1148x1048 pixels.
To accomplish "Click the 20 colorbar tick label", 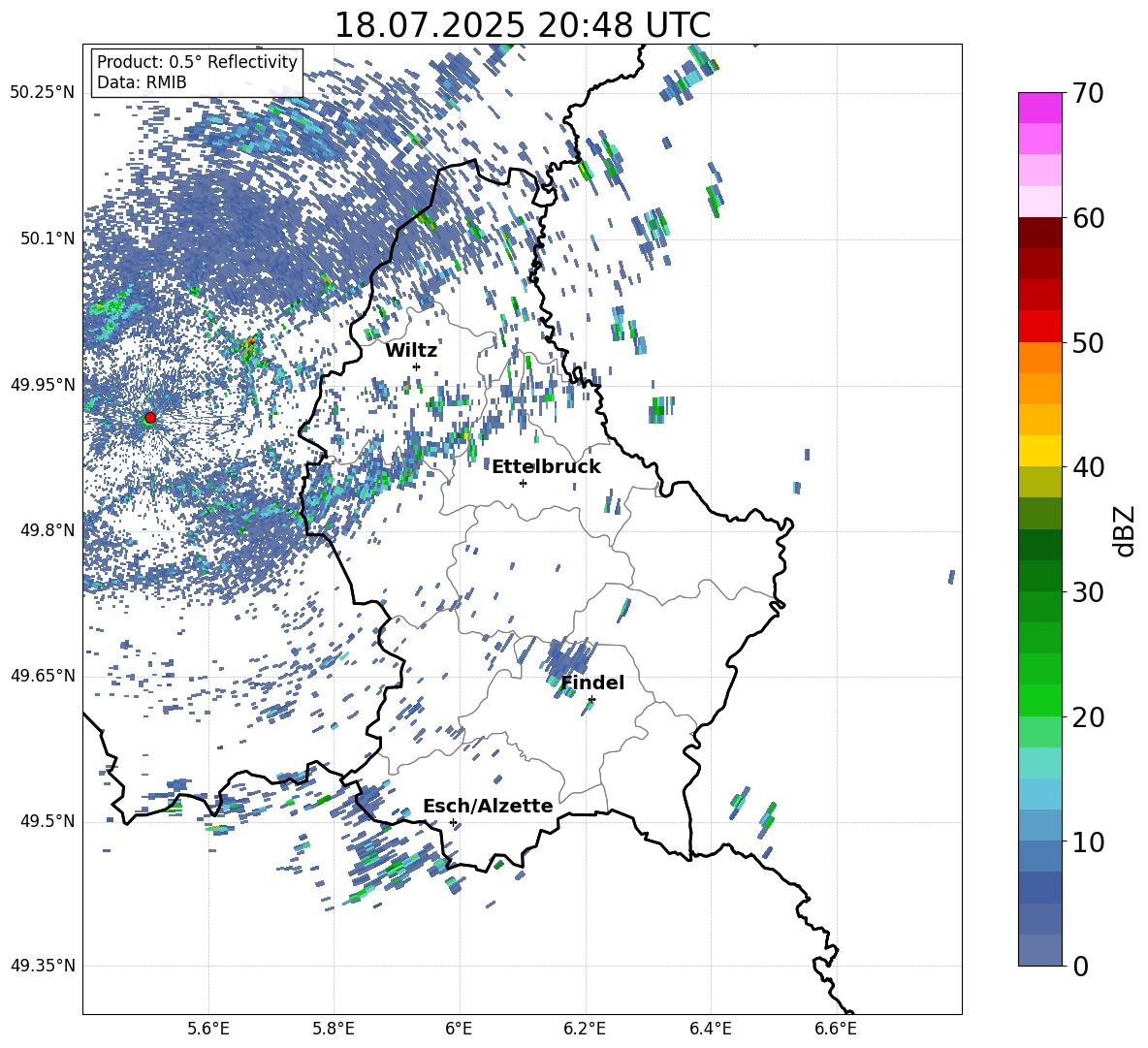I will [1089, 717].
